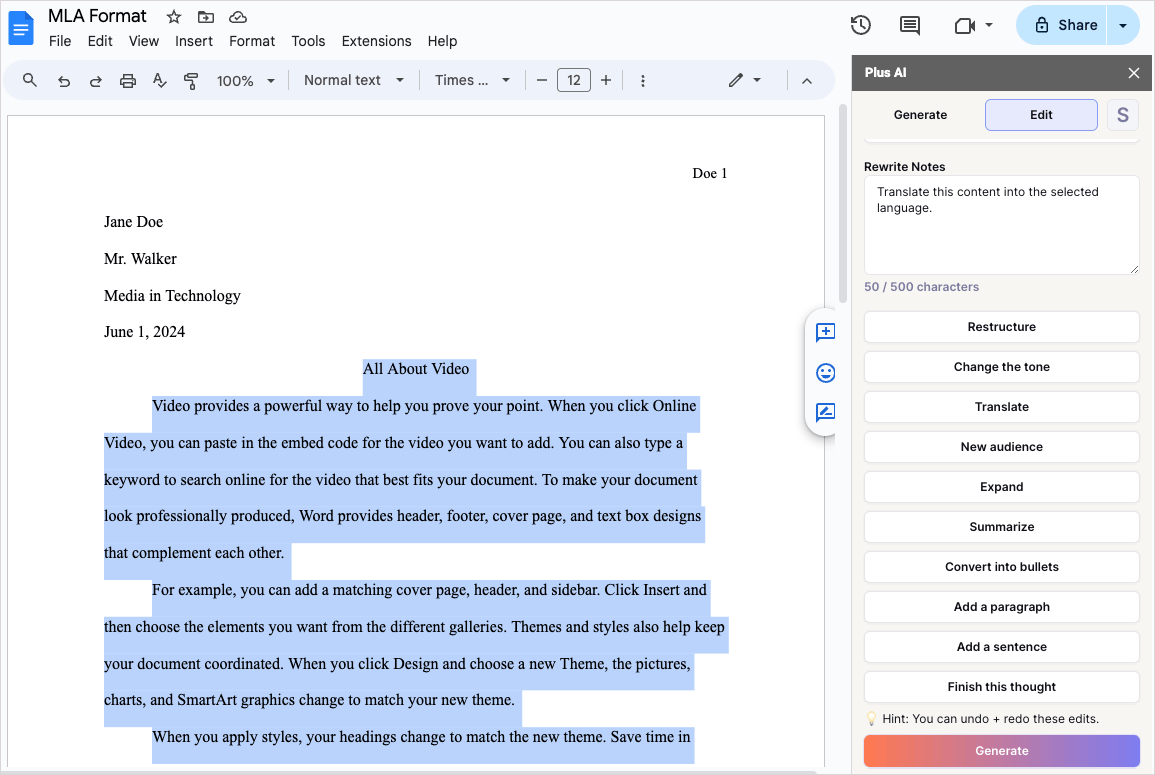Click the 'All About Video' heading
The image size is (1155, 775).
[416, 369]
